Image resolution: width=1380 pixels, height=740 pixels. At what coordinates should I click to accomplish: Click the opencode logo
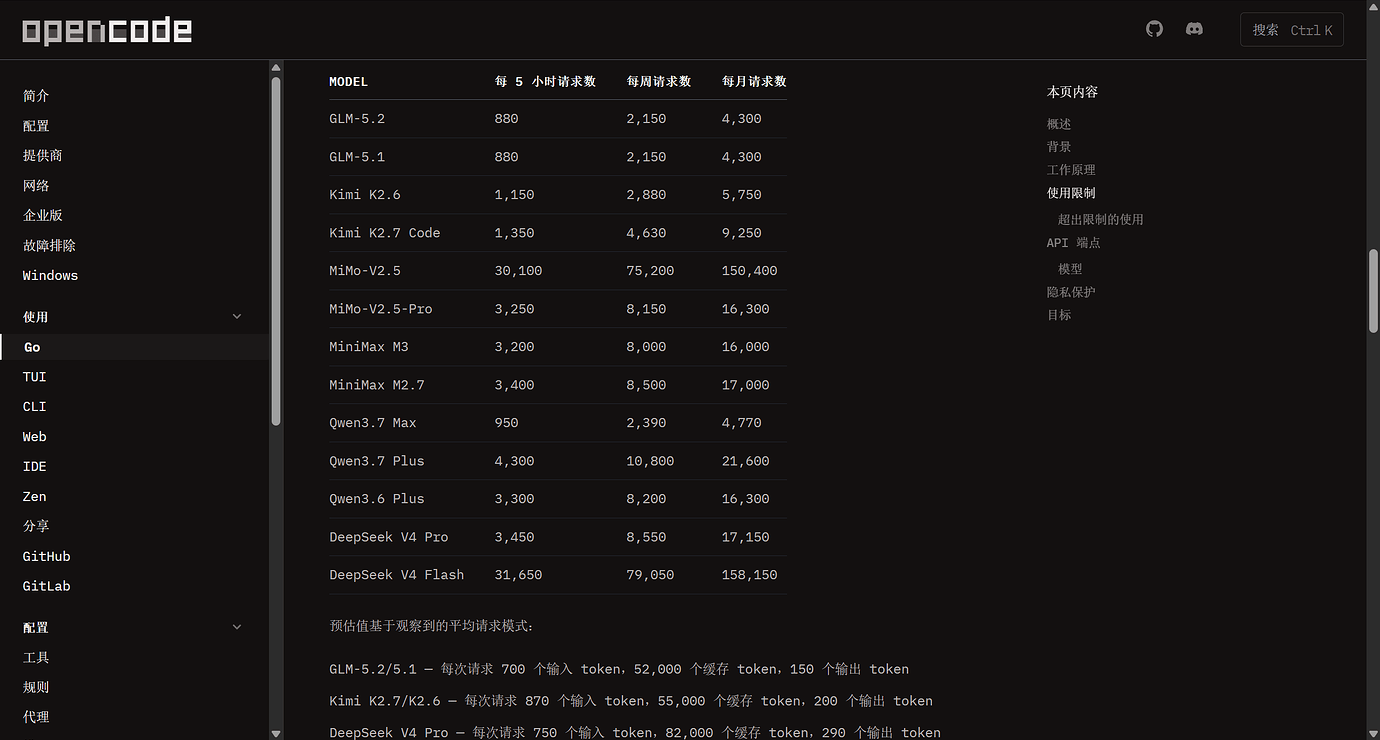pos(107,30)
